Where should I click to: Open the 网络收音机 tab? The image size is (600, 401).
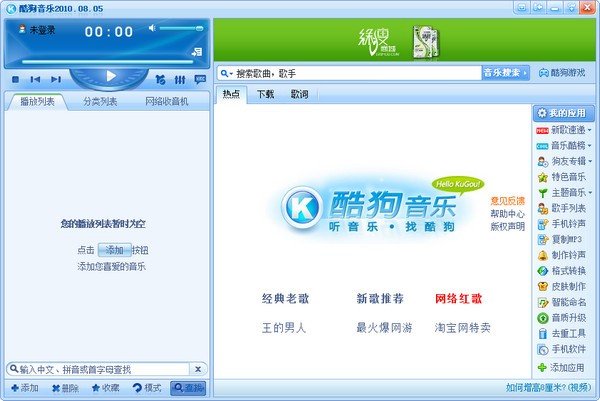[166, 101]
